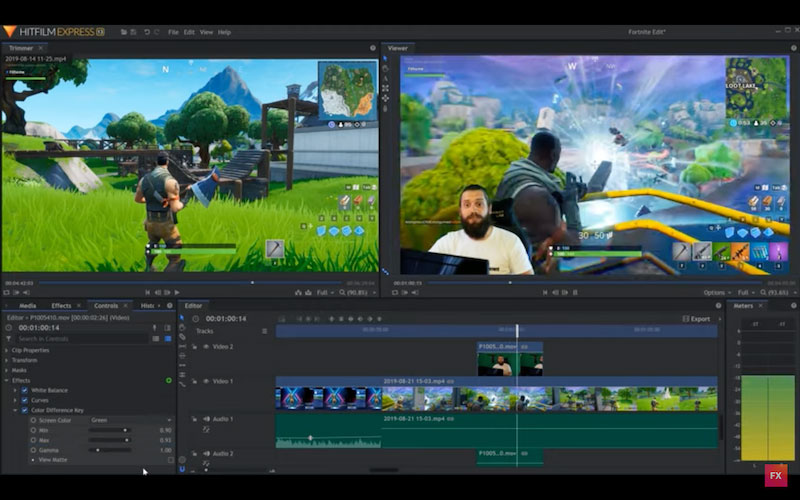Open the View menu

click(206, 32)
